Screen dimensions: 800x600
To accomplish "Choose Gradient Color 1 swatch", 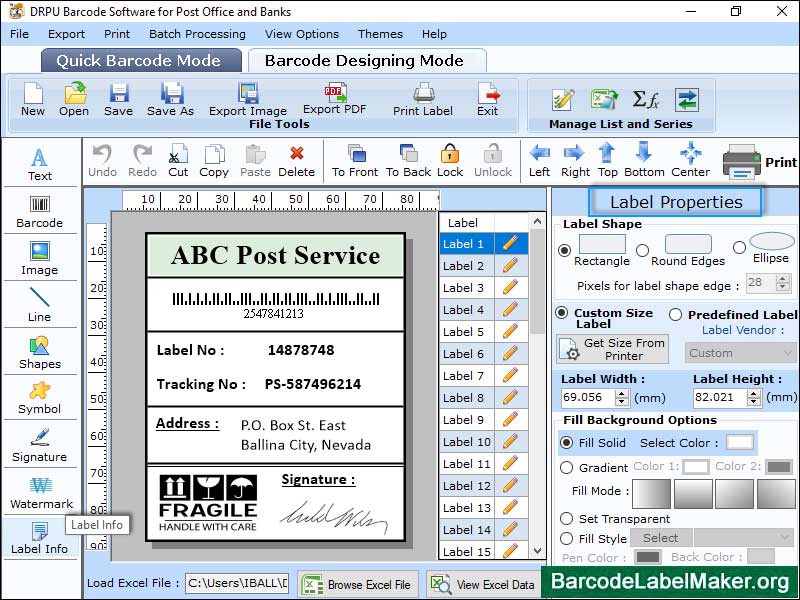I will click(696, 466).
